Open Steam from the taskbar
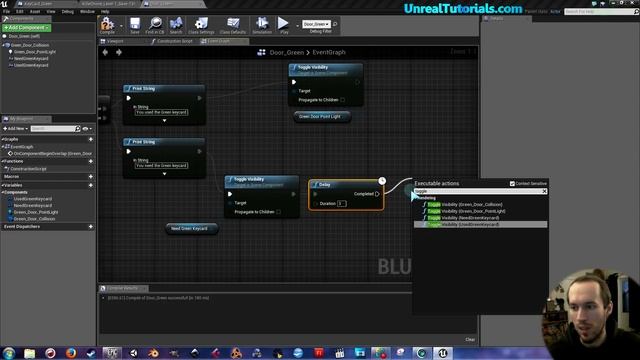640x360 pixels. [x=91, y=353]
